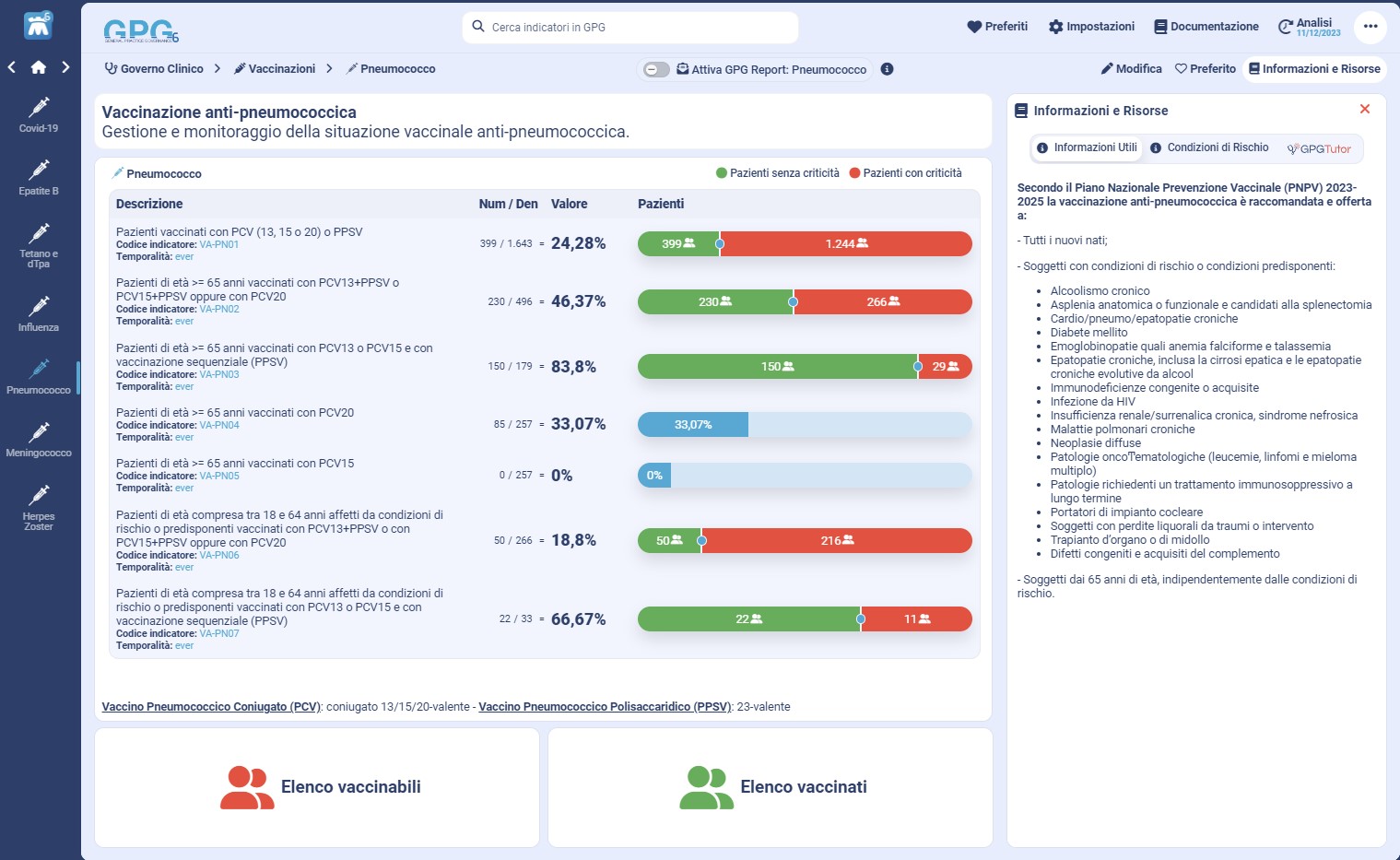
Task: Enable the Attiva GPG Report toggle
Action: [x=656, y=69]
